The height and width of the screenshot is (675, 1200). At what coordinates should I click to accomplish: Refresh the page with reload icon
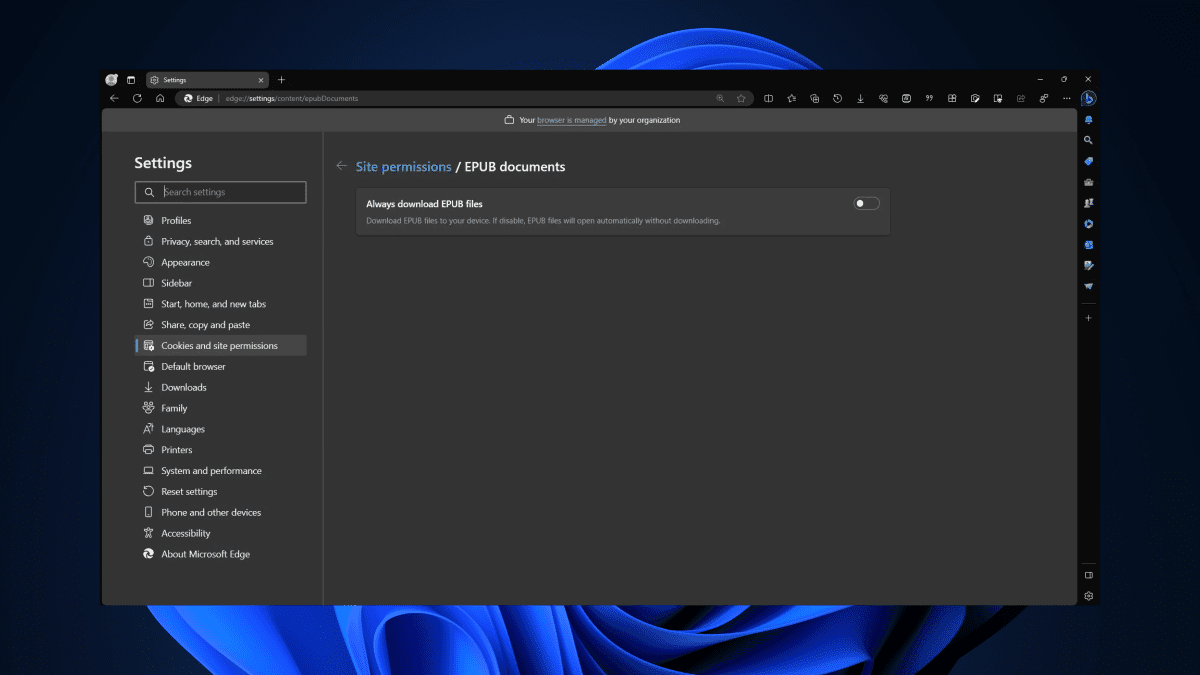[x=137, y=99]
